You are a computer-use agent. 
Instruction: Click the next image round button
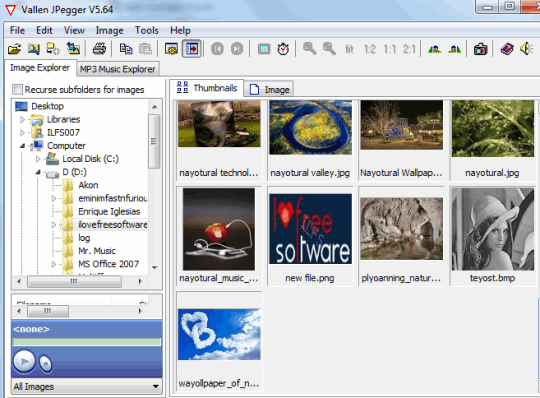point(237,49)
